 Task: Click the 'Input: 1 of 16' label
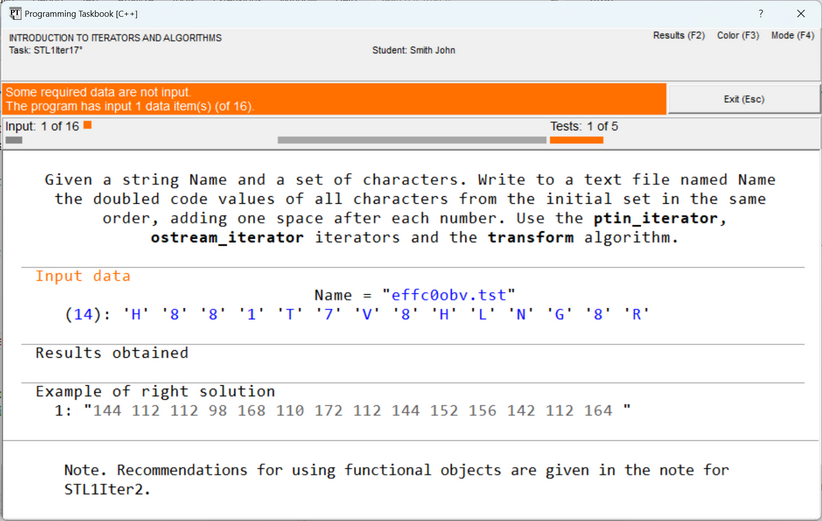(x=42, y=126)
